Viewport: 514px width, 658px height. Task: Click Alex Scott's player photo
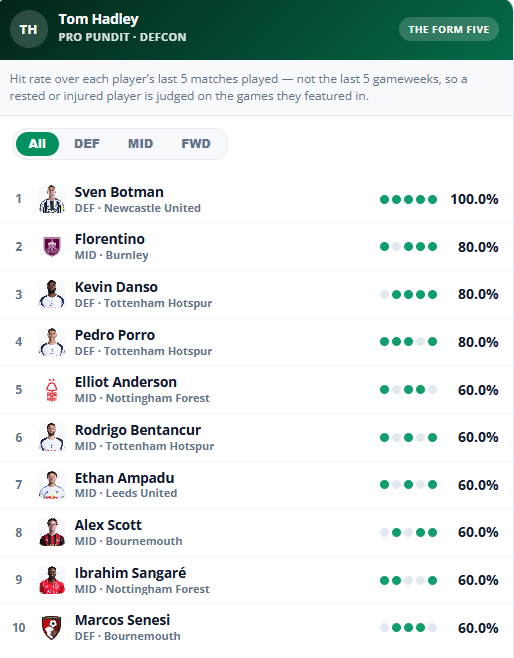(x=52, y=532)
